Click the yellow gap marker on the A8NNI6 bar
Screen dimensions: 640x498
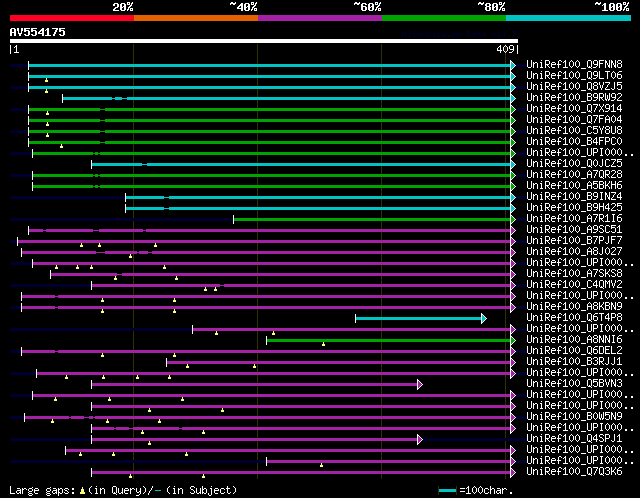coord(323,343)
